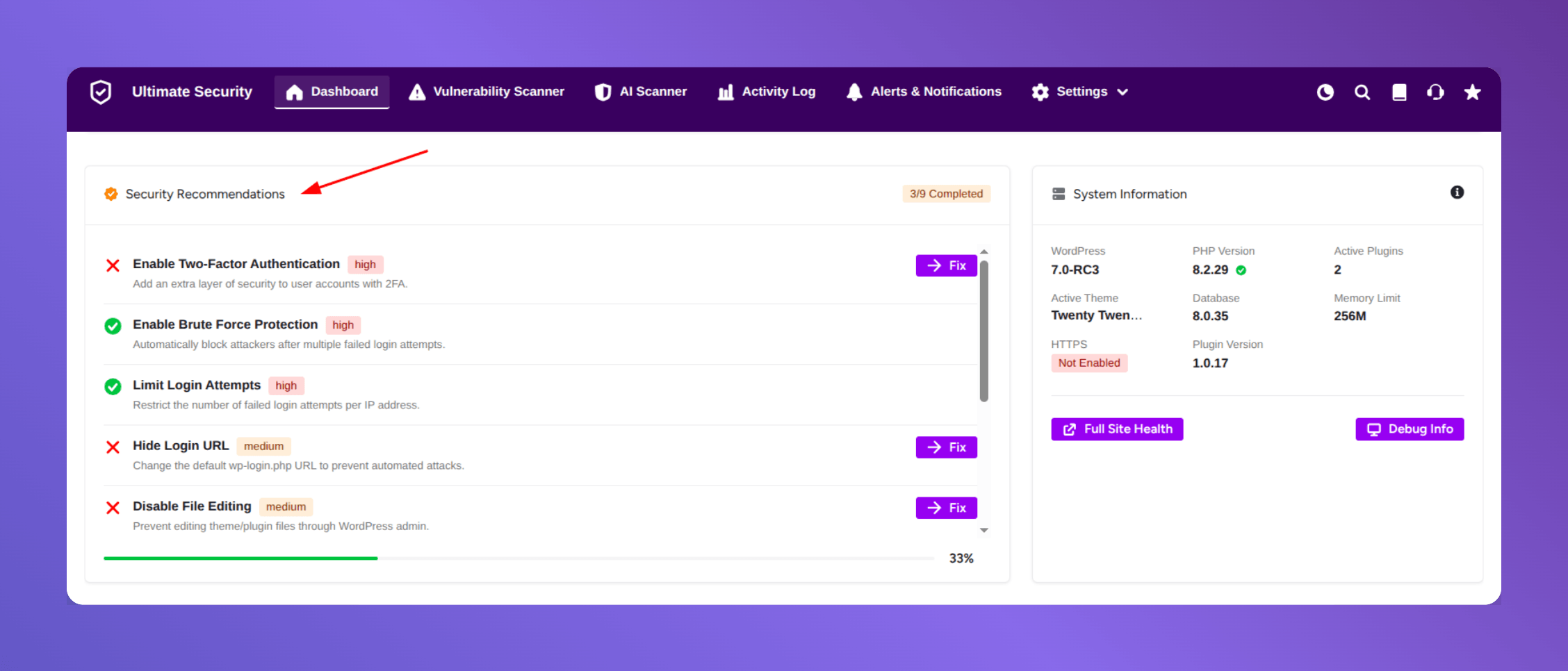The width and height of the screenshot is (1568, 671).
Task: Fix Enable Two-Factor Authentication
Action: point(946,265)
